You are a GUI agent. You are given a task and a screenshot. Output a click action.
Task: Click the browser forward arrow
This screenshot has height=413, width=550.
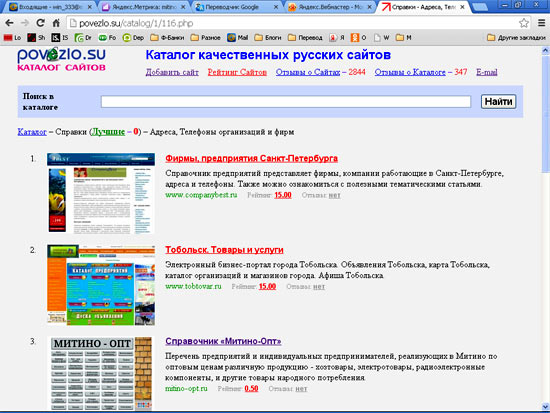[x=25, y=23]
